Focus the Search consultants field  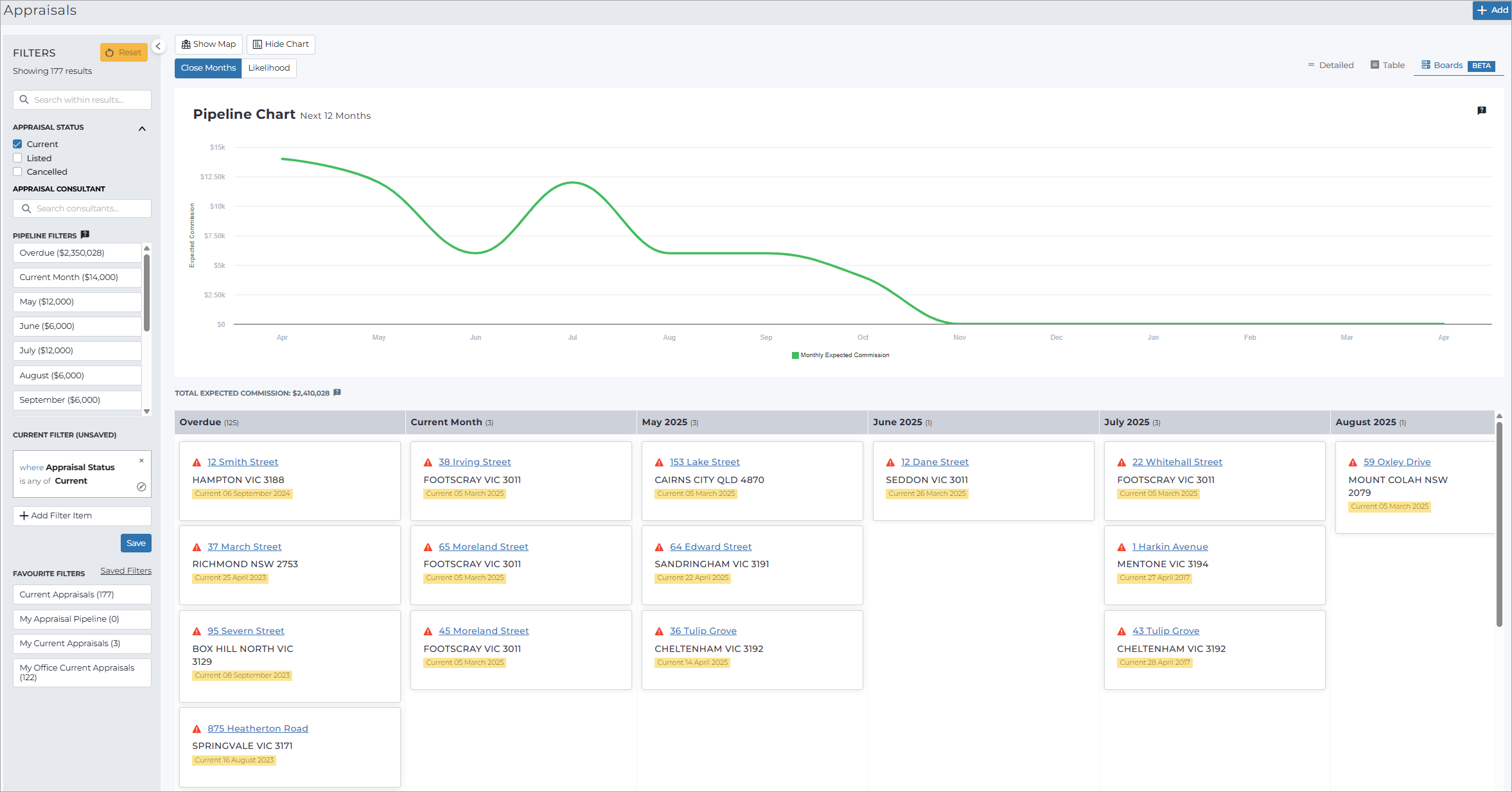click(82, 208)
